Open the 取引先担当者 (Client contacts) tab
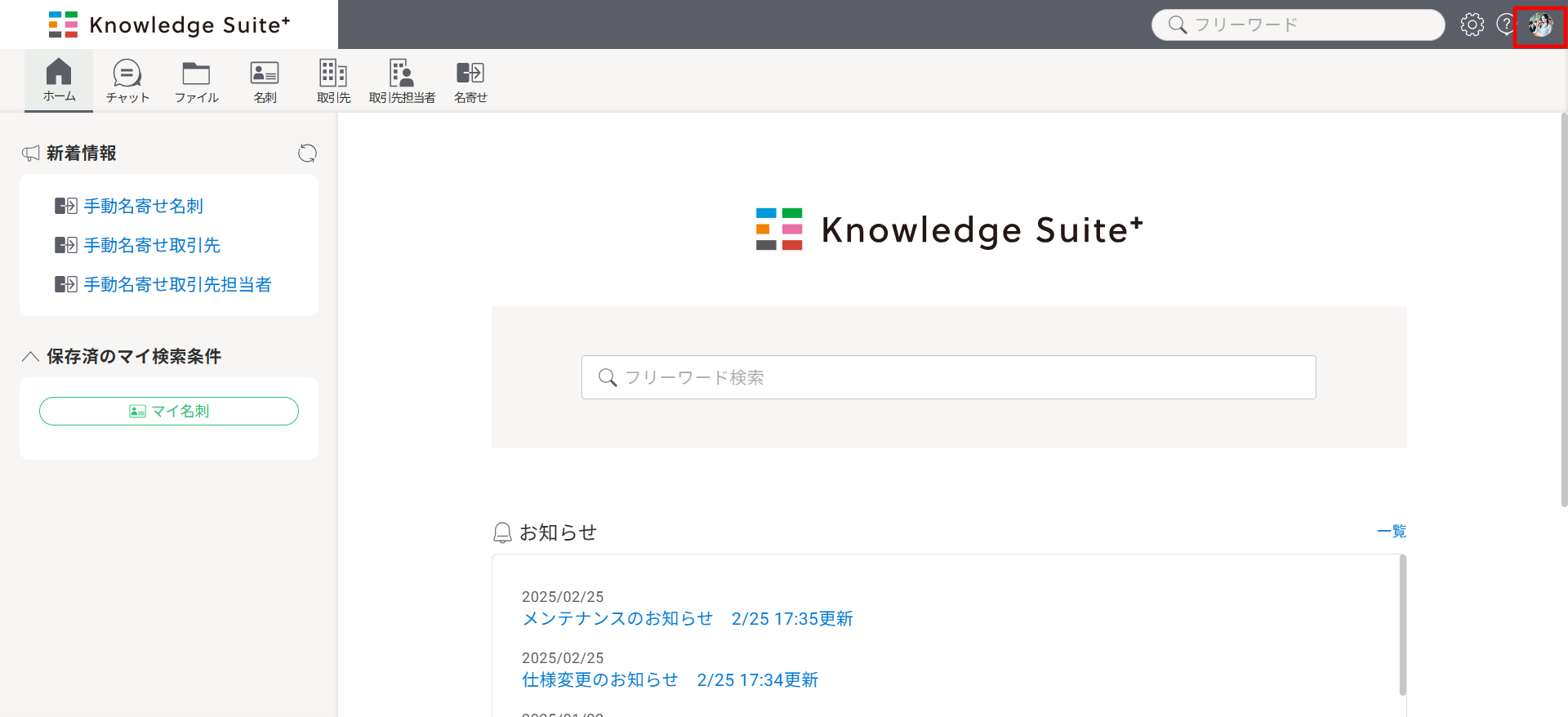This screenshot has width=1568, height=717. [x=402, y=80]
